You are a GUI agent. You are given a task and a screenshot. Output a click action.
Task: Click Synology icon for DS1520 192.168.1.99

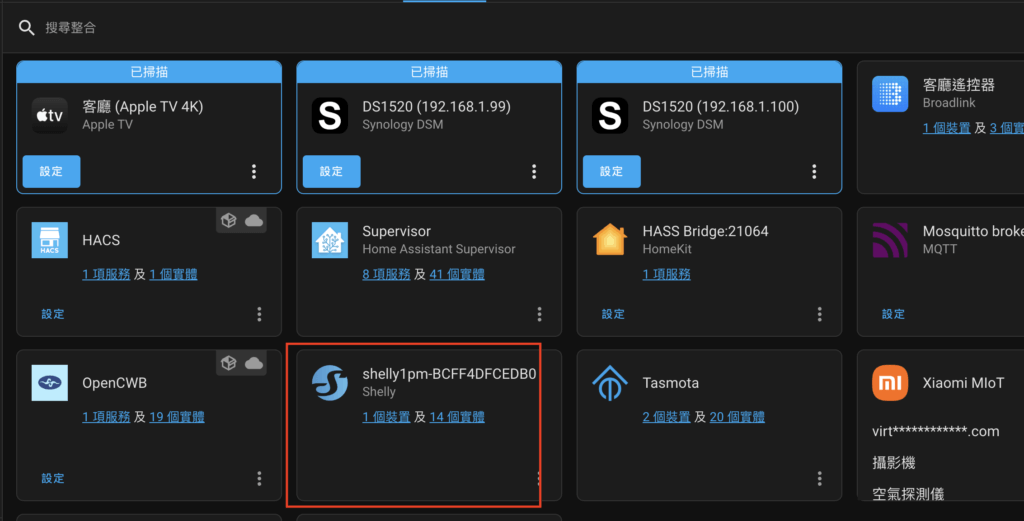330,116
